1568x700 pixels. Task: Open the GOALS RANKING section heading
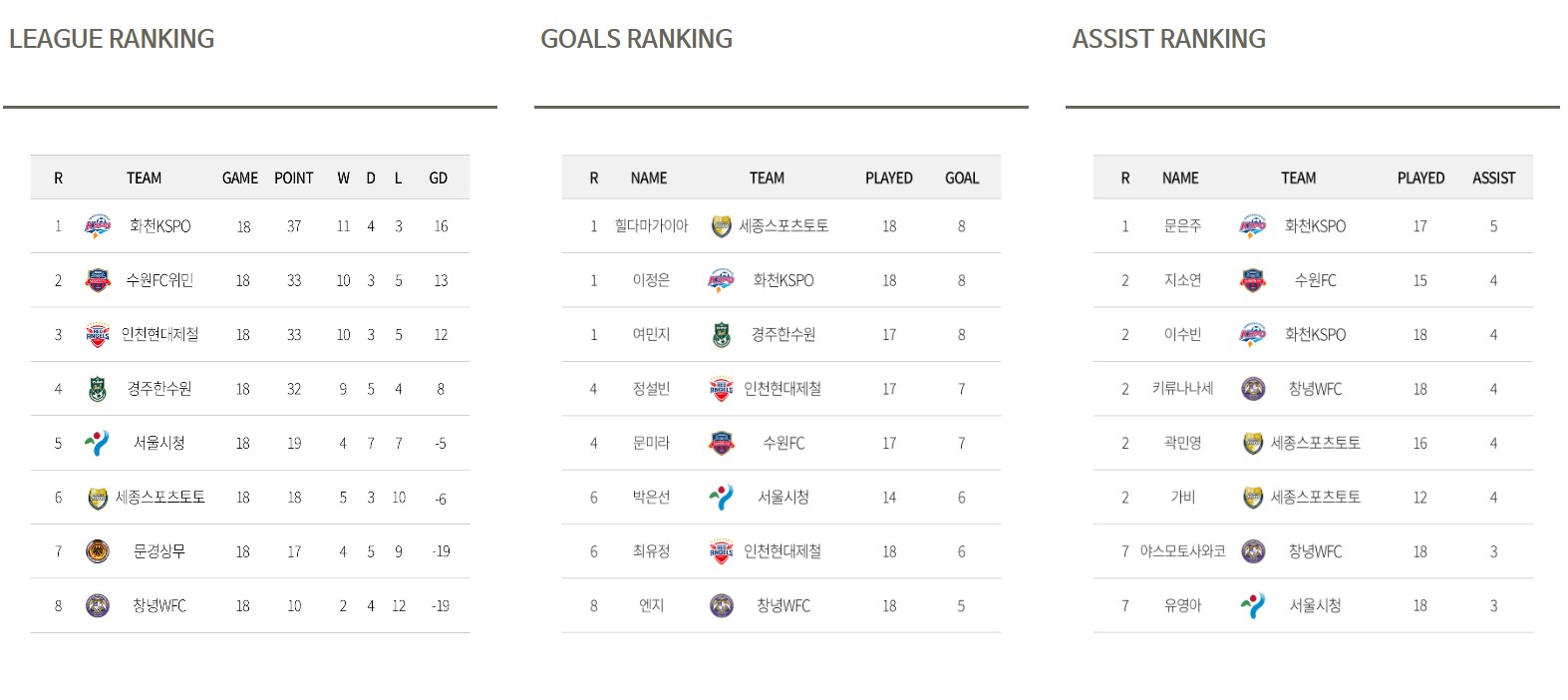click(x=636, y=39)
